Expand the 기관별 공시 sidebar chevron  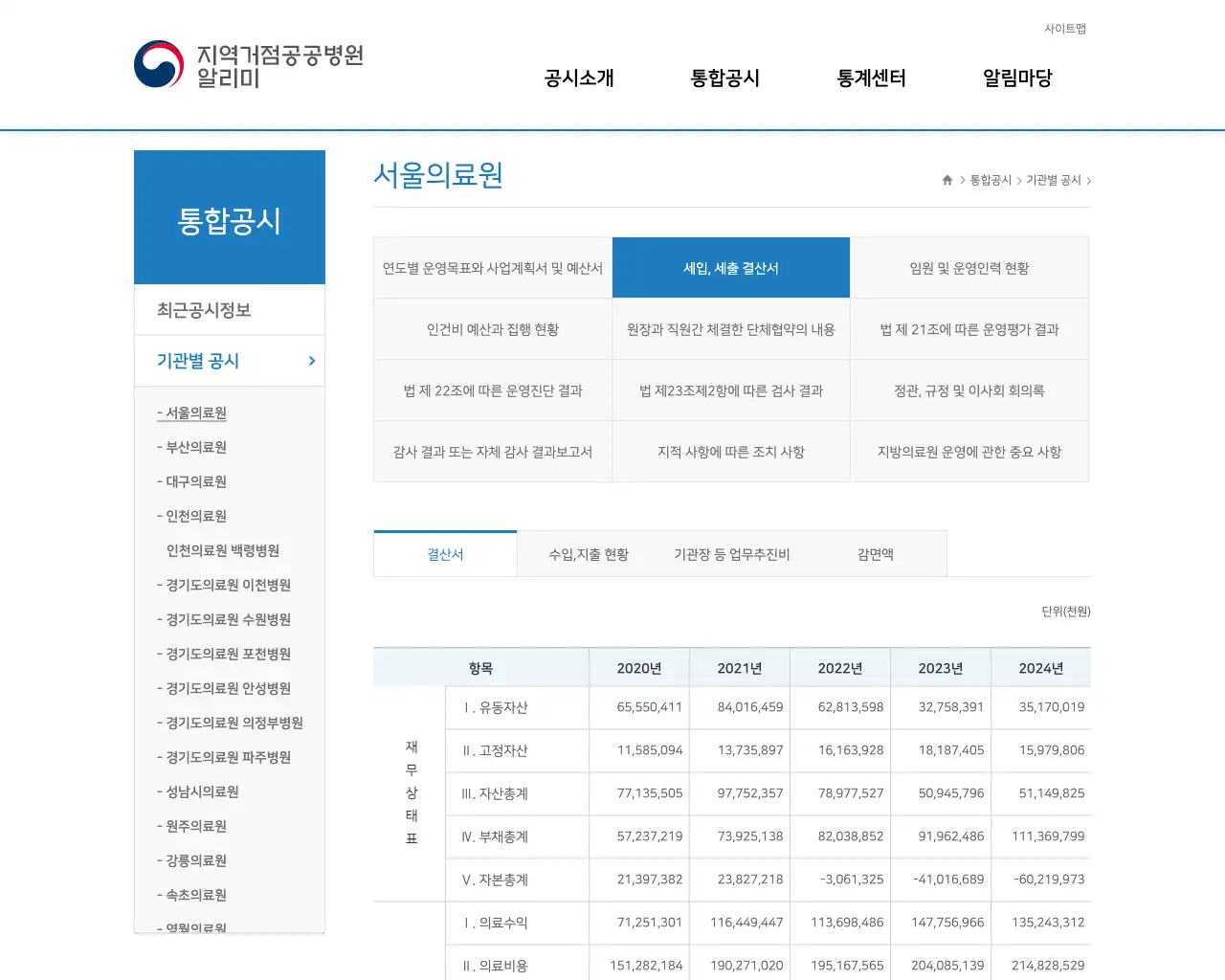point(310,361)
